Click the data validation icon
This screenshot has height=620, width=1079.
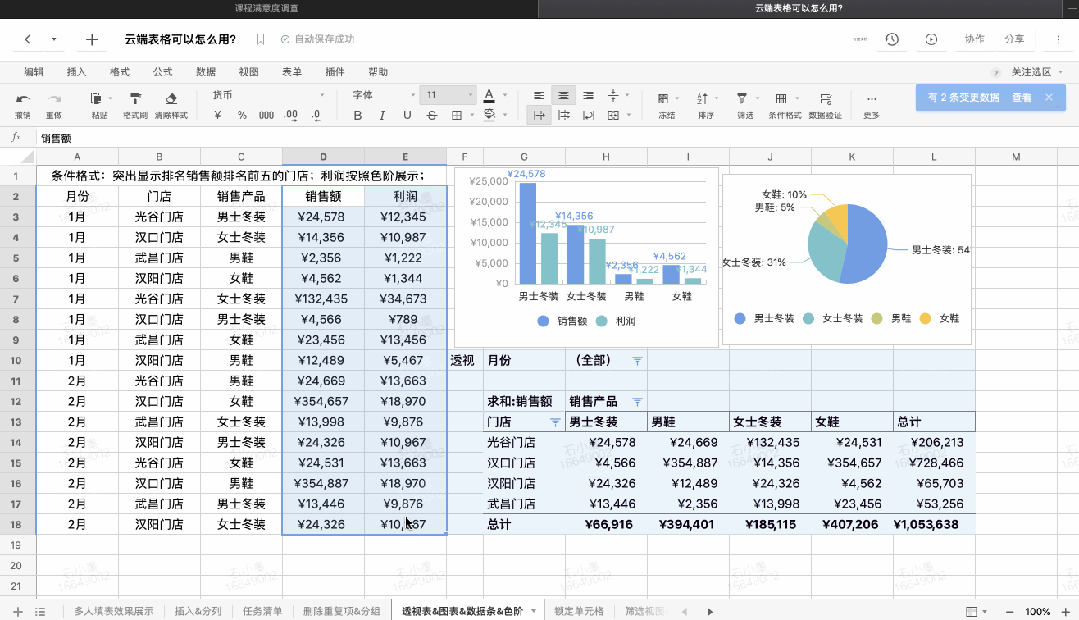click(x=825, y=99)
